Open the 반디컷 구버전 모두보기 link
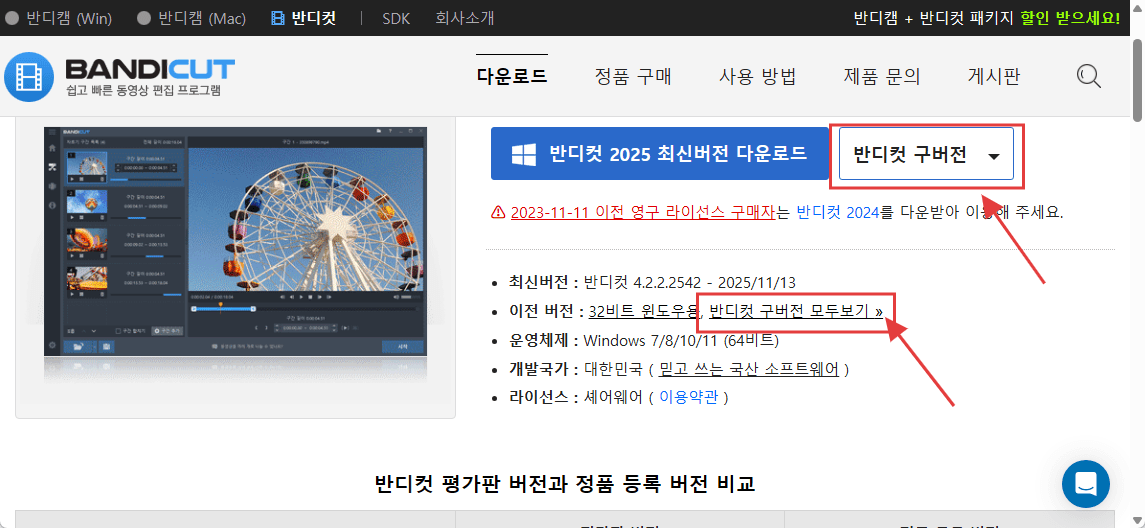Viewport: 1145px width, 528px height. [x=795, y=311]
